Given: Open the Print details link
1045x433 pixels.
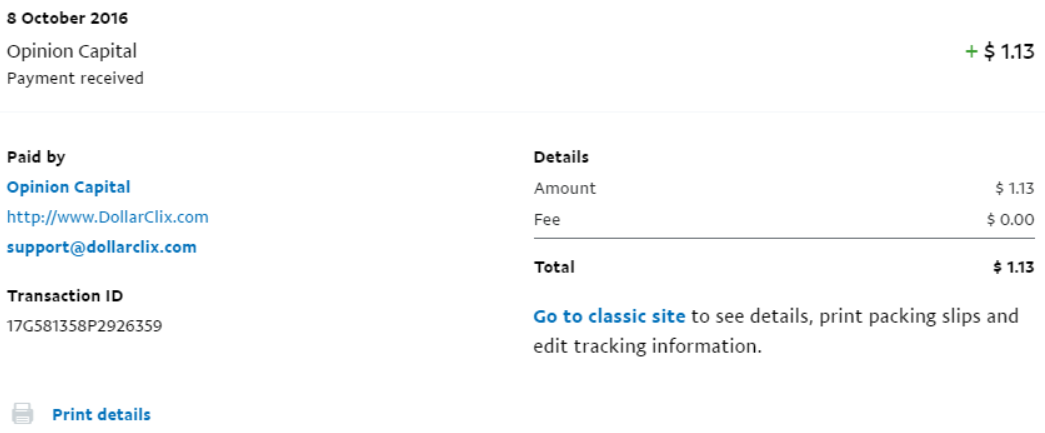Looking at the screenshot, I should pos(101,414).
